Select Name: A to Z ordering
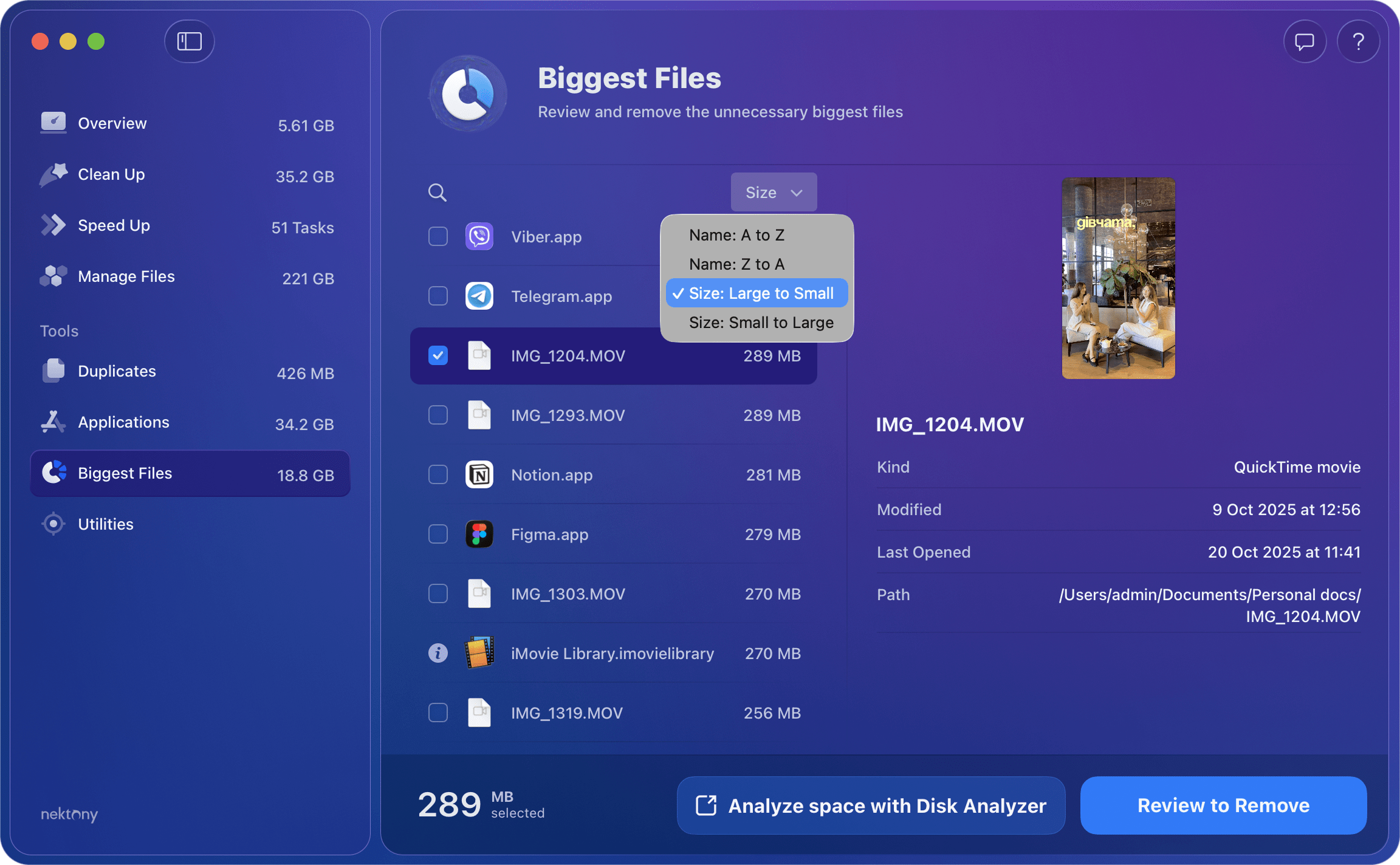Viewport: 1400px width, 865px height. click(x=736, y=234)
